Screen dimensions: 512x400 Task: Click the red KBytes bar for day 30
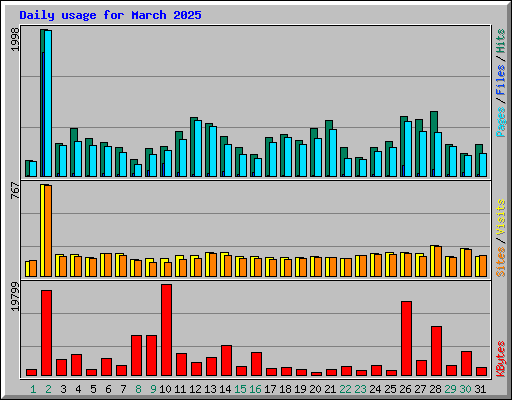(x=466, y=364)
